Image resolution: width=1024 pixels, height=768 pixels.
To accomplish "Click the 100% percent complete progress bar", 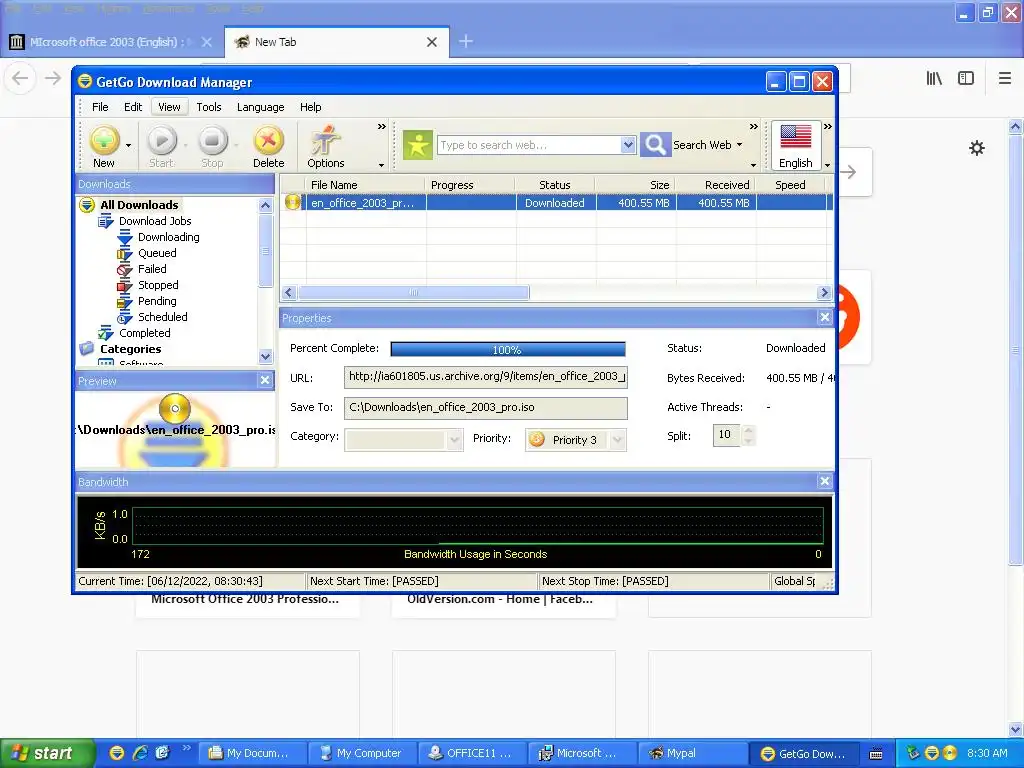I will tap(507, 349).
